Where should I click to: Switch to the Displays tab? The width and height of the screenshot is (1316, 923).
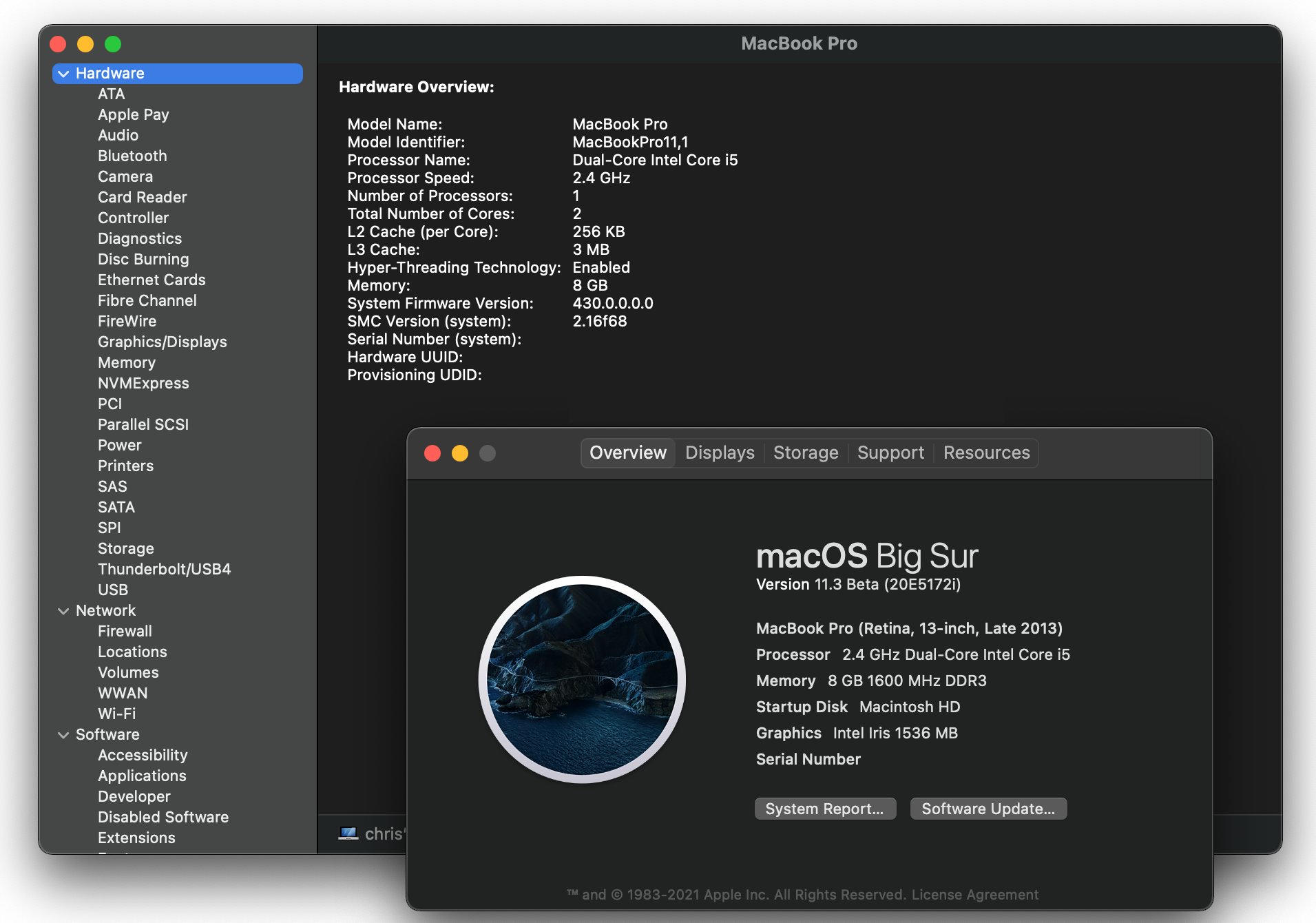point(720,453)
